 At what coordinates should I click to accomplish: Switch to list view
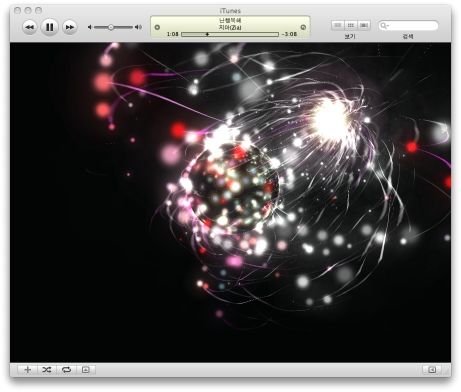338,25
